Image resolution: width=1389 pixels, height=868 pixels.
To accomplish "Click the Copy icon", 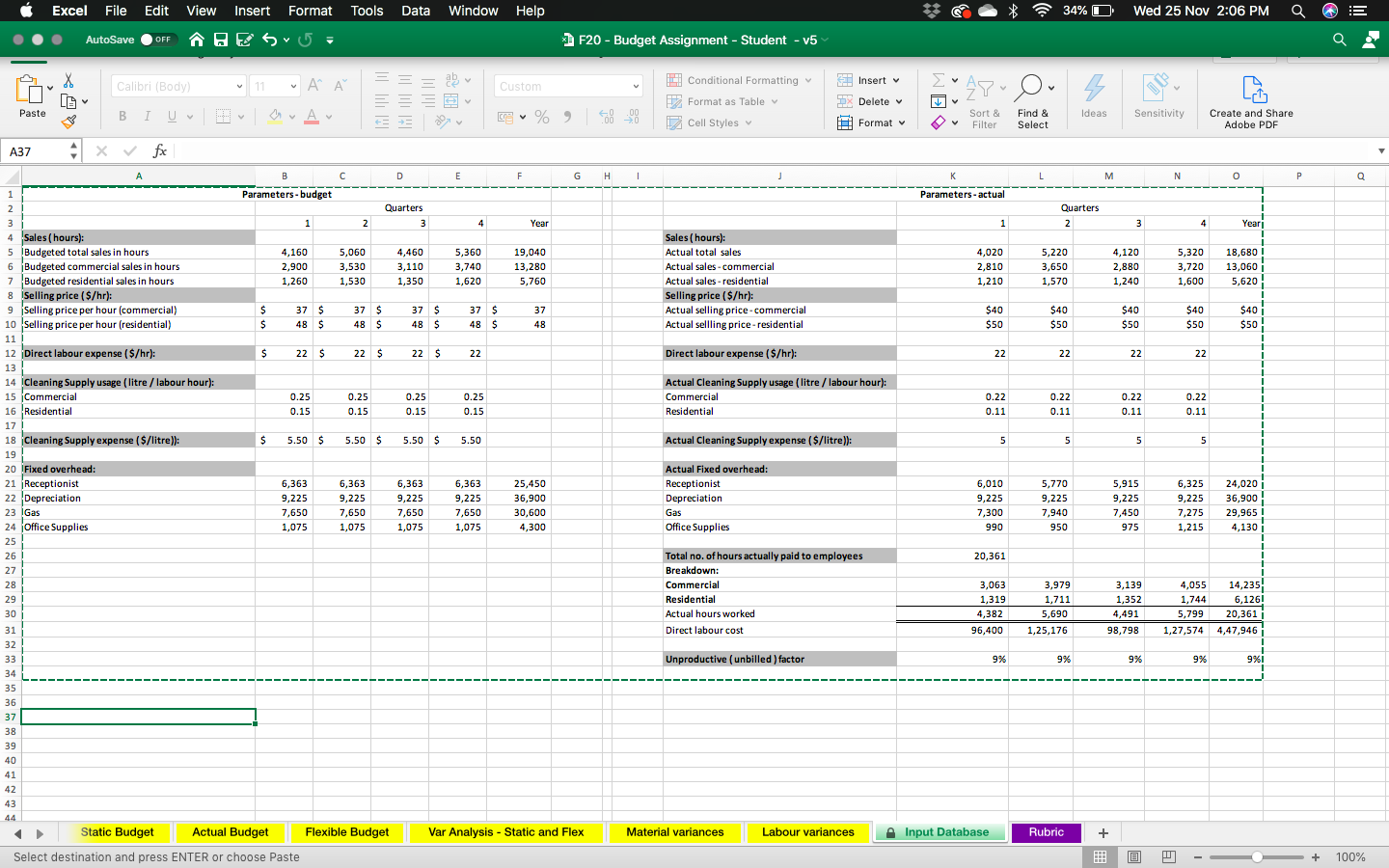I will 70,101.
